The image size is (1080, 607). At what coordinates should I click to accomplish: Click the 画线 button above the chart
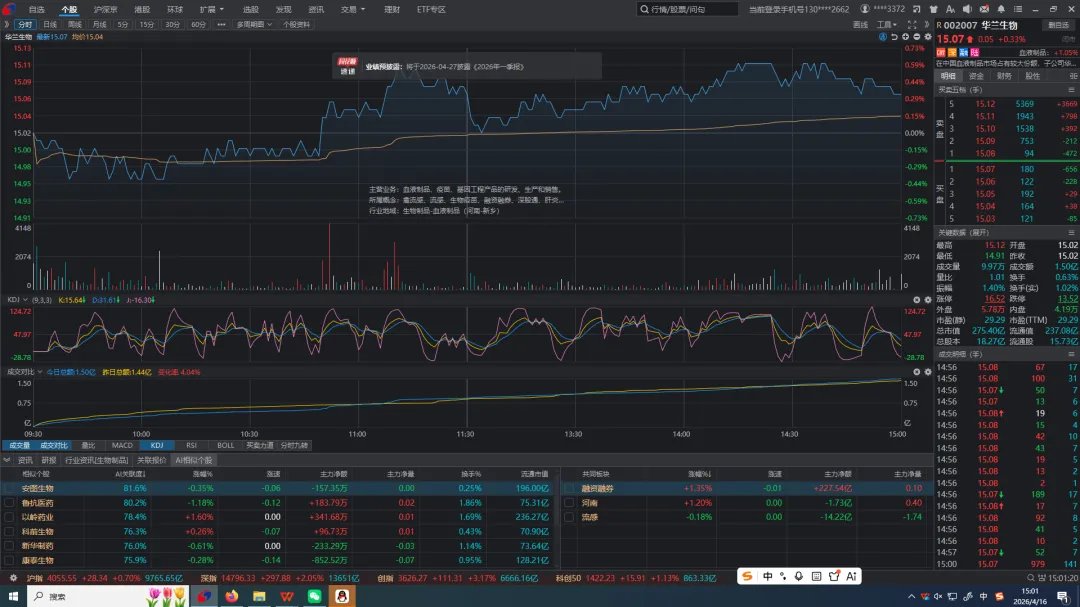[x=860, y=24]
